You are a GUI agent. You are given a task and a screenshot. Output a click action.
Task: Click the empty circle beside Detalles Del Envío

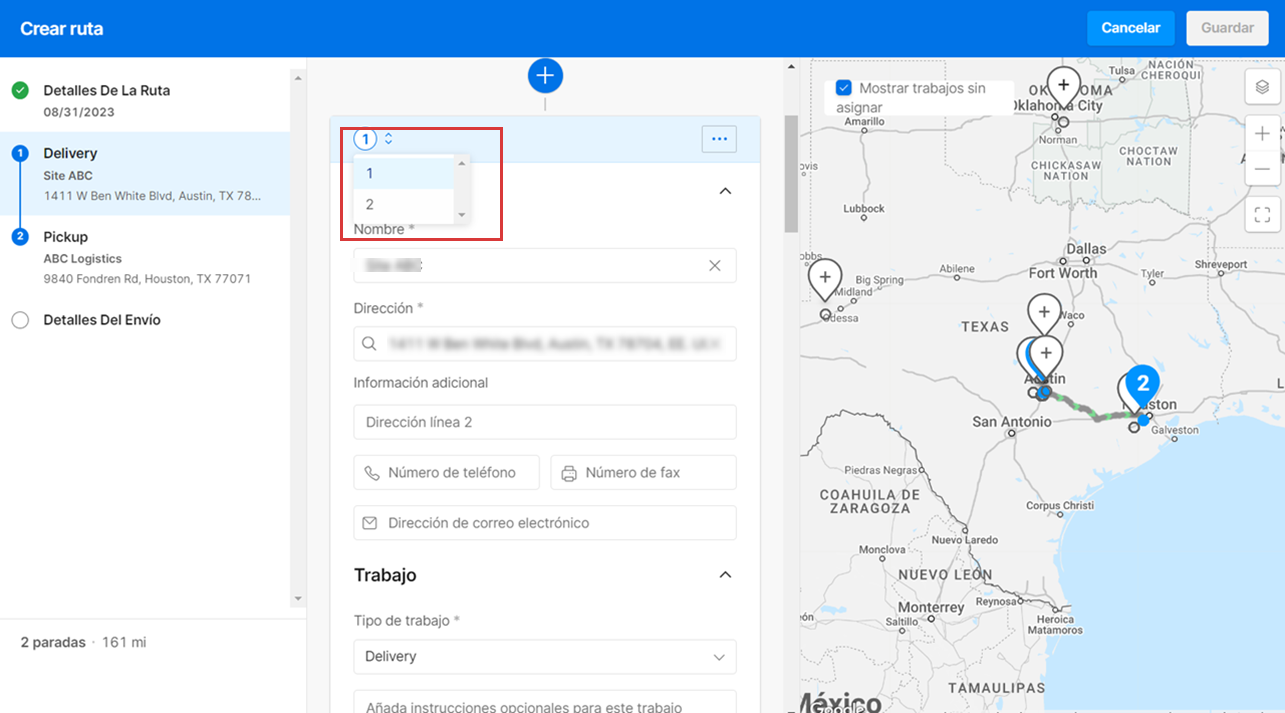tap(20, 321)
